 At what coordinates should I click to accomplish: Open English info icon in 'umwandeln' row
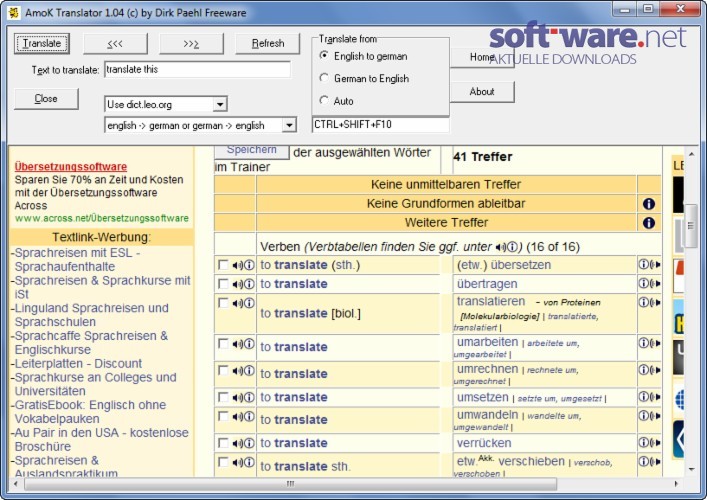point(249,416)
